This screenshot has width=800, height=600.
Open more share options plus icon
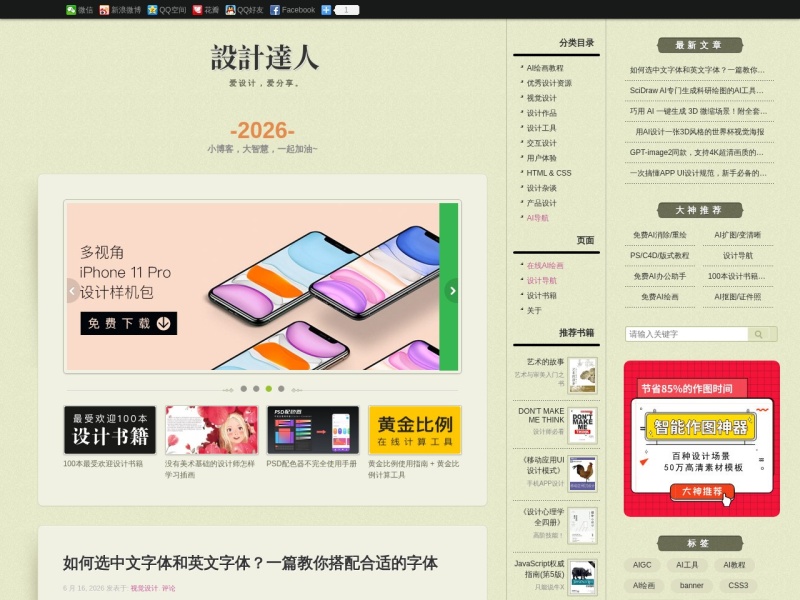coord(326,10)
